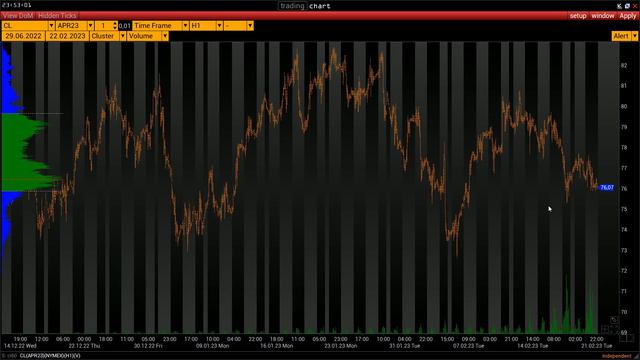Switch to the trading tab in title bar
The width and height of the screenshot is (640, 360).
(x=292, y=6)
